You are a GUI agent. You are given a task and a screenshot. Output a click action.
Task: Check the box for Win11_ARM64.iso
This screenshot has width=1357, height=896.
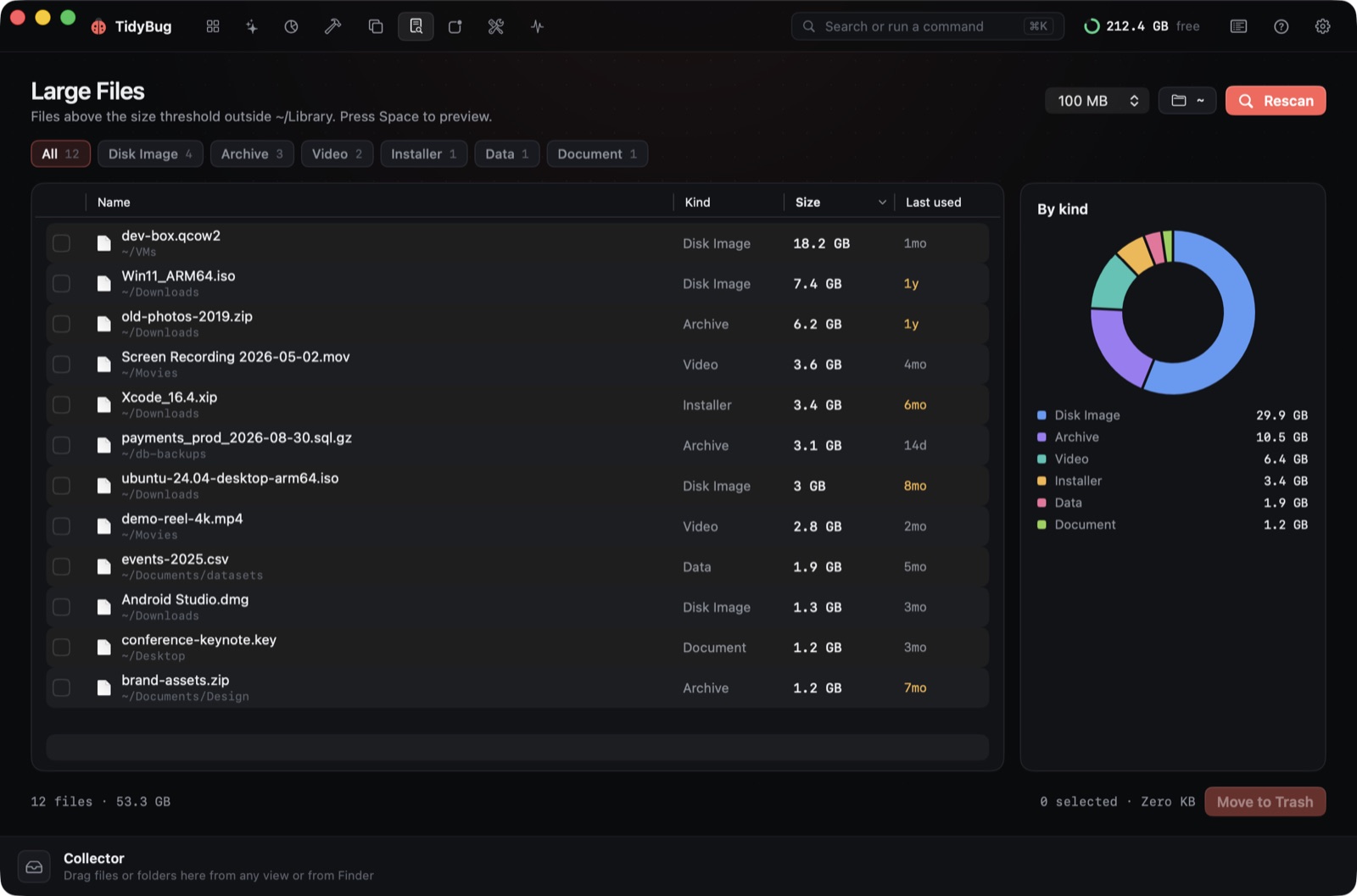point(61,283)
